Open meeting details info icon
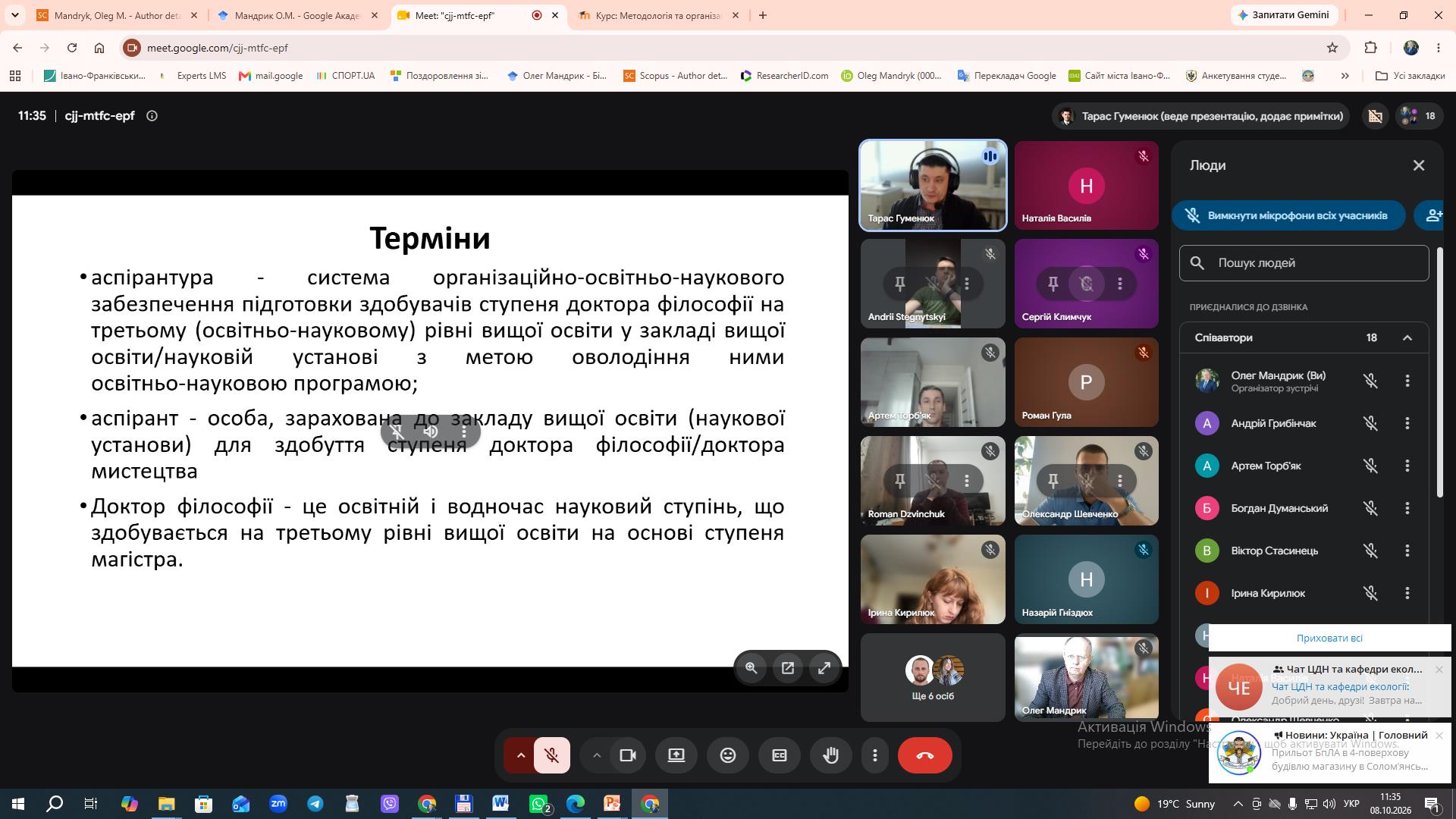 (x=152, y=116)
